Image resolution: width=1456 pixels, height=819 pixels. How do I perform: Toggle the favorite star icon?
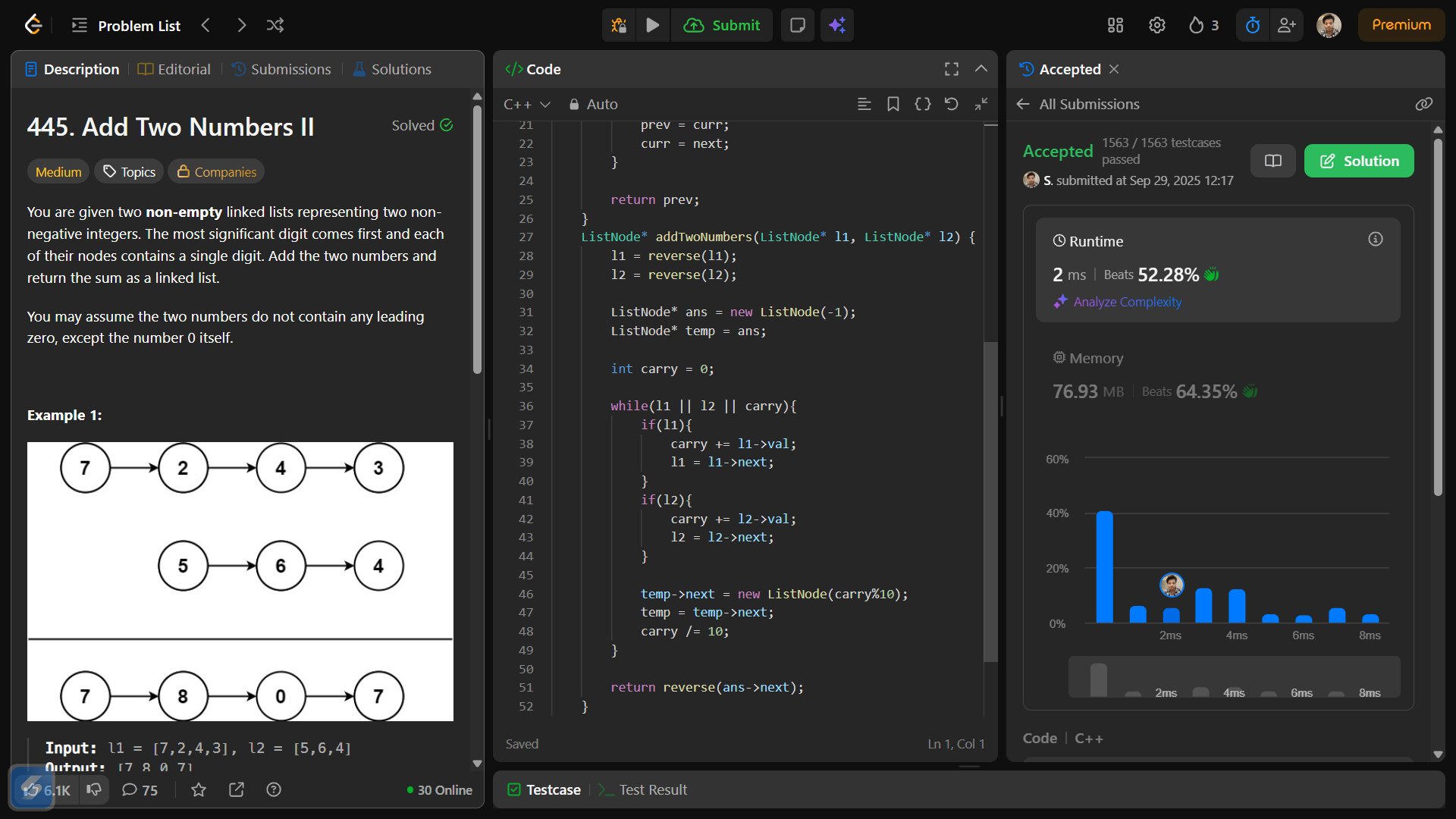199,789
